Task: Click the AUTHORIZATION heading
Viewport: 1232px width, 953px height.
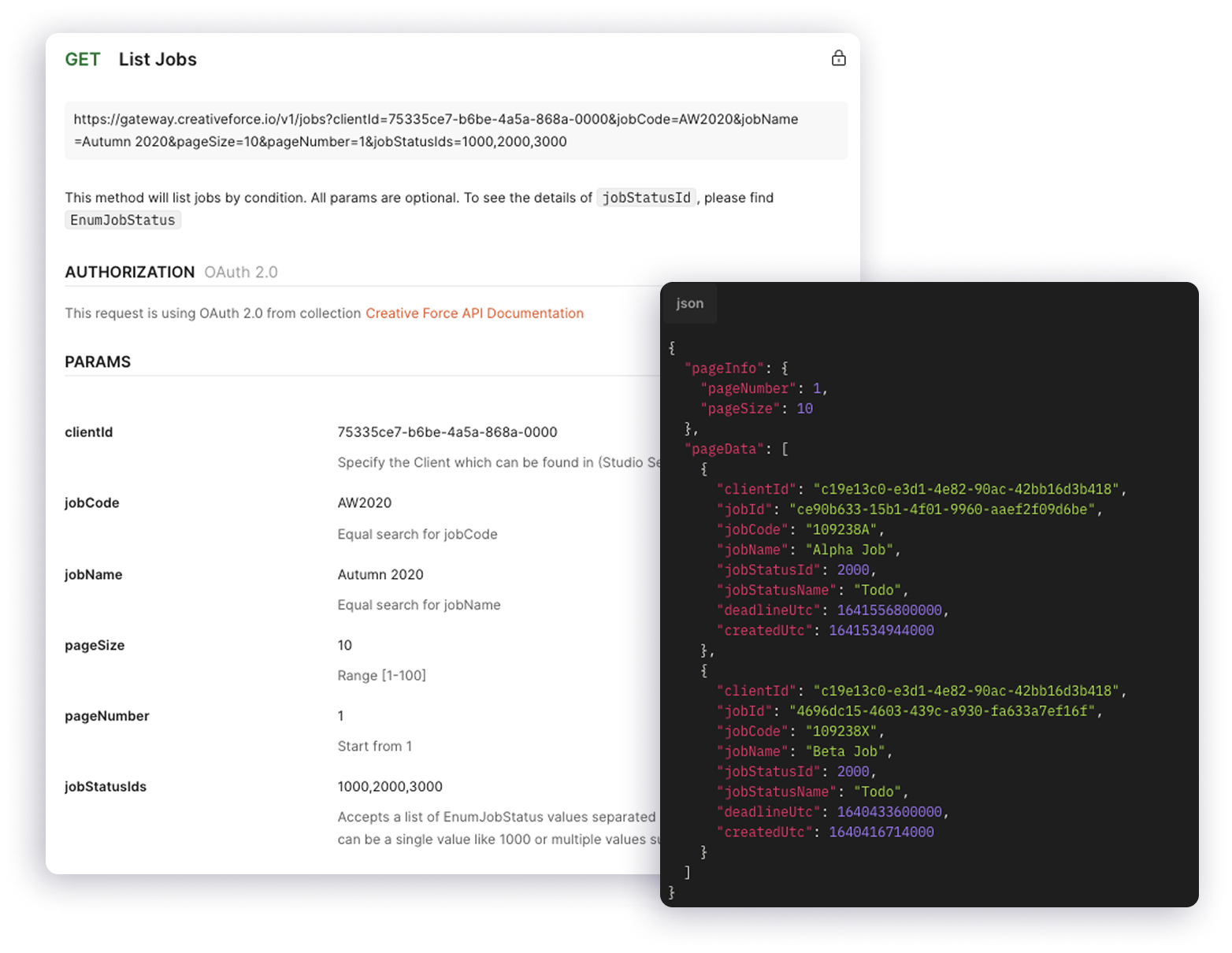Action: point(130,273)
